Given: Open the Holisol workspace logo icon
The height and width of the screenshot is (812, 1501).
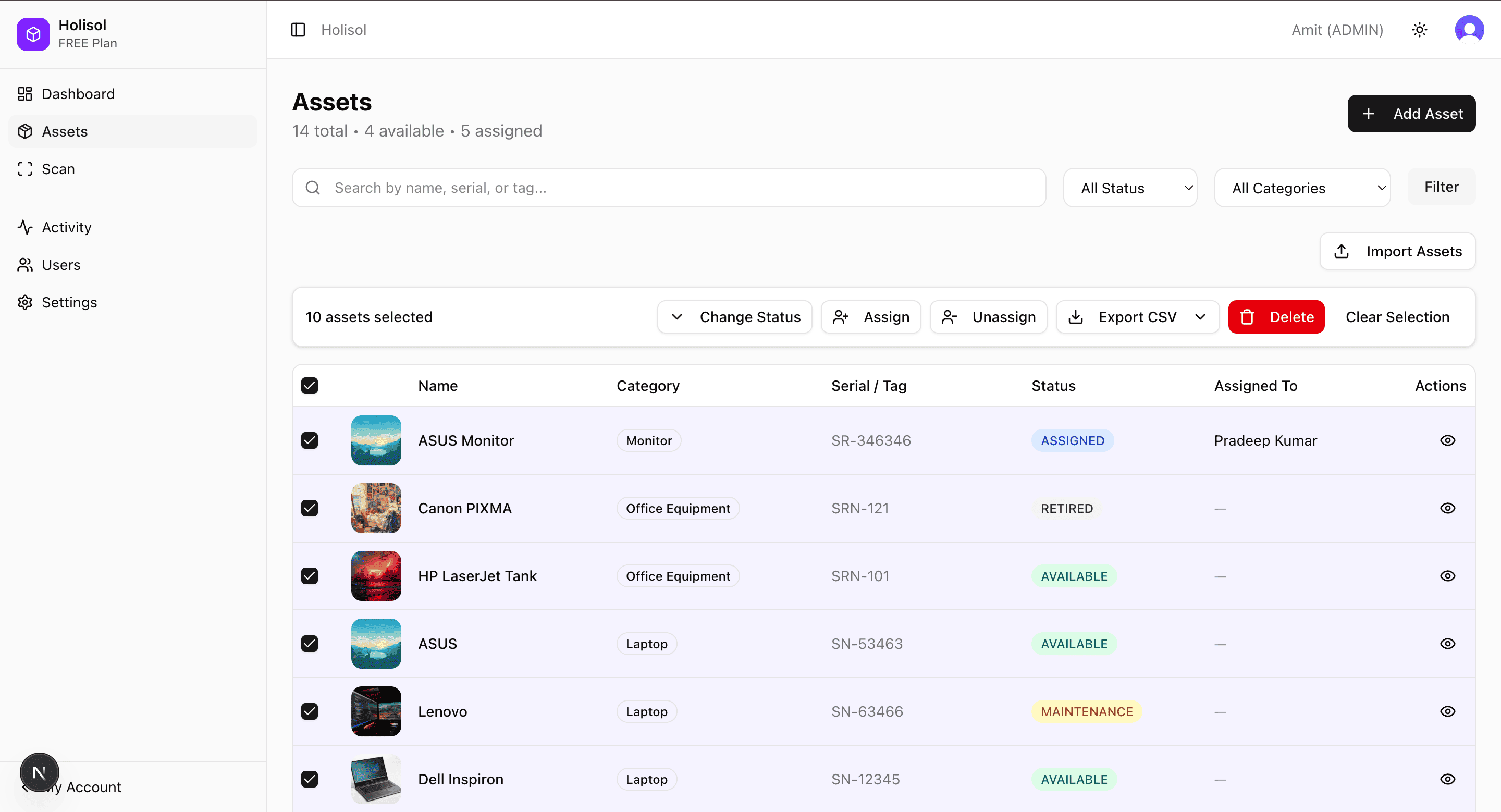Looking at the screenshot, I should 33,34.
